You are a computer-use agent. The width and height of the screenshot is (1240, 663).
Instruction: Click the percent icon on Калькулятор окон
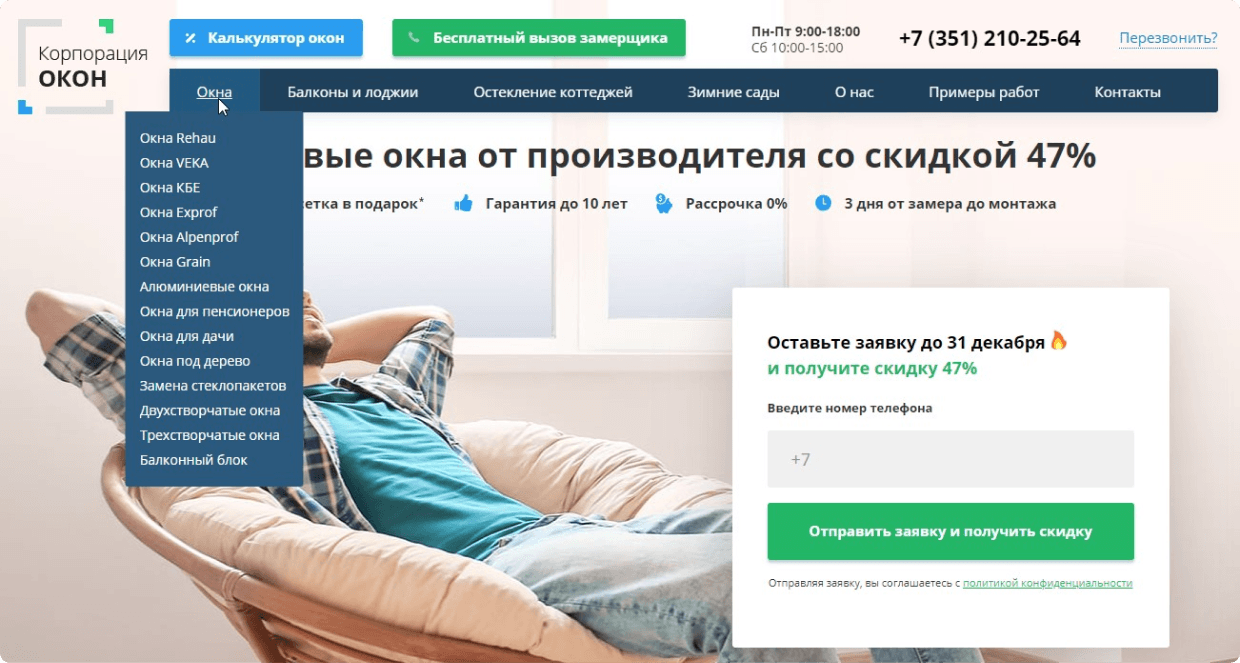pyautogui.click(x=190, y=38)
